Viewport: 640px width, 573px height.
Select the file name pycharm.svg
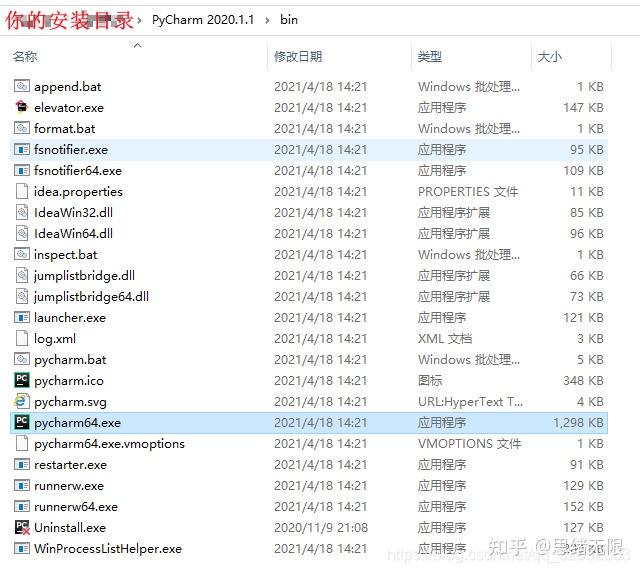71,402
